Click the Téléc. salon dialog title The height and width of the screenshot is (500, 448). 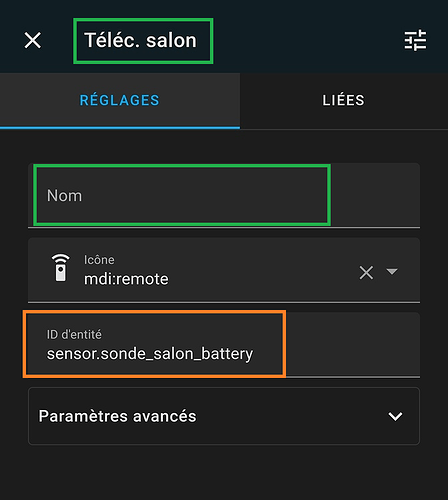pos(140,41)
